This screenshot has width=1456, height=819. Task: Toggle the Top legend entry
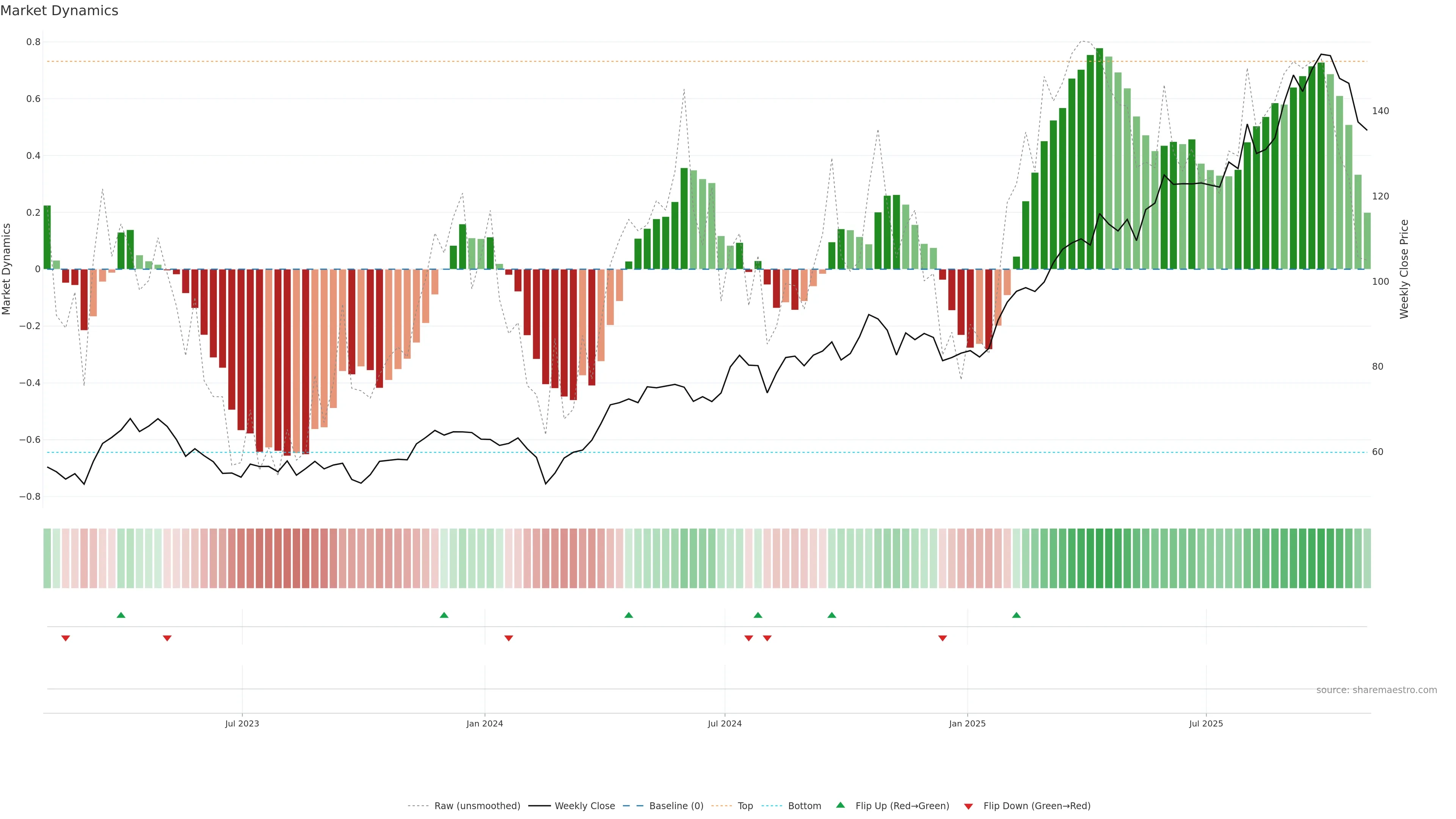(x=745, y=806)
